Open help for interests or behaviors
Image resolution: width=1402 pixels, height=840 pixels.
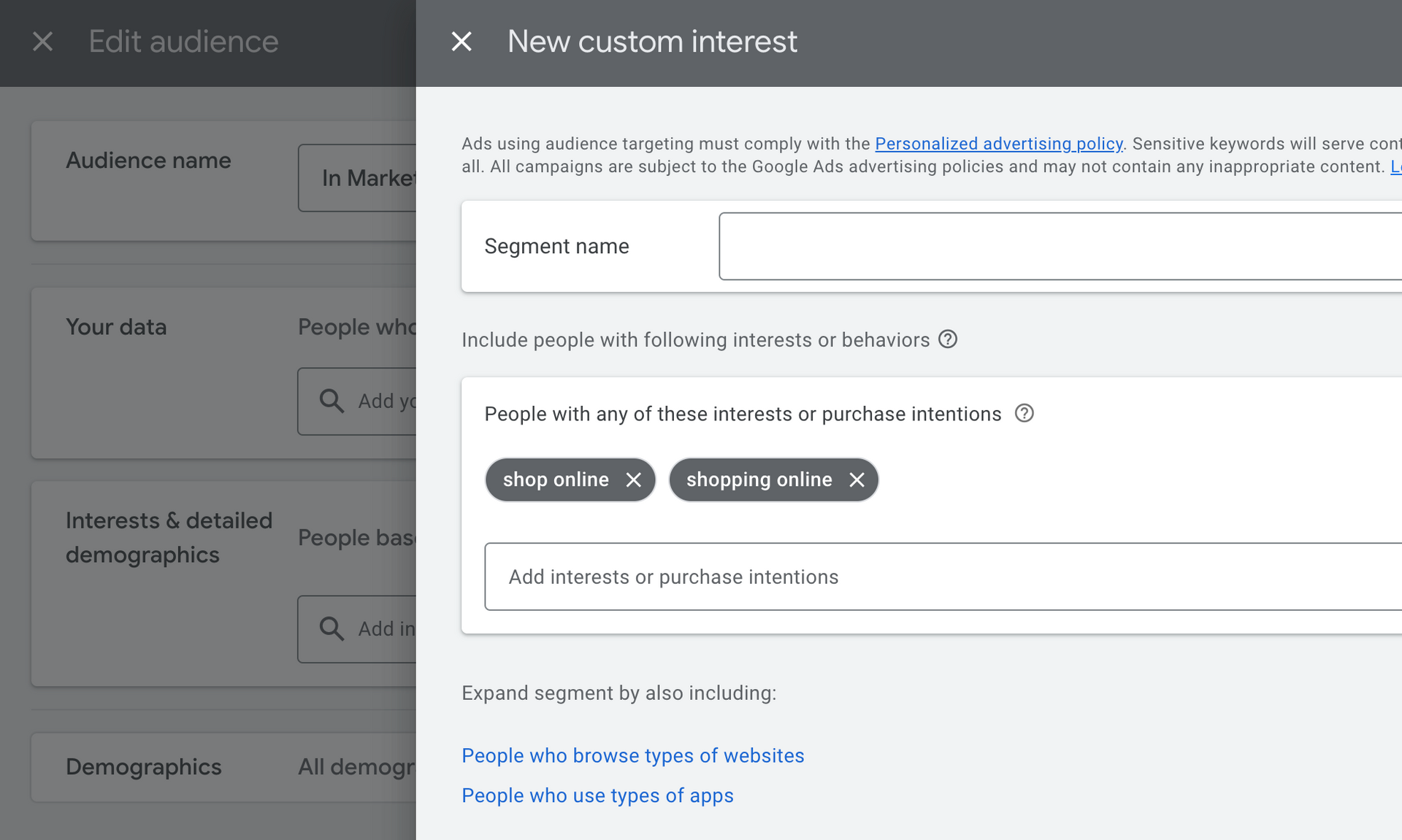click(948, 339)
